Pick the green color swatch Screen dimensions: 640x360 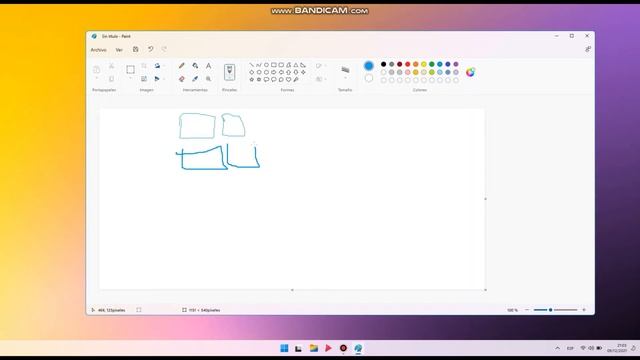431,64
